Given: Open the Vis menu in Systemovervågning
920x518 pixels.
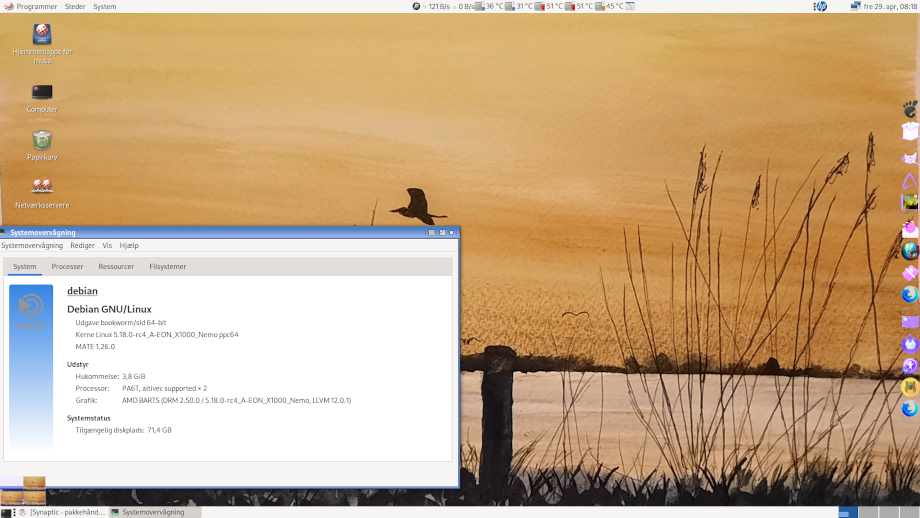Looking at the screenshot, I should click(x=107, y=245).
